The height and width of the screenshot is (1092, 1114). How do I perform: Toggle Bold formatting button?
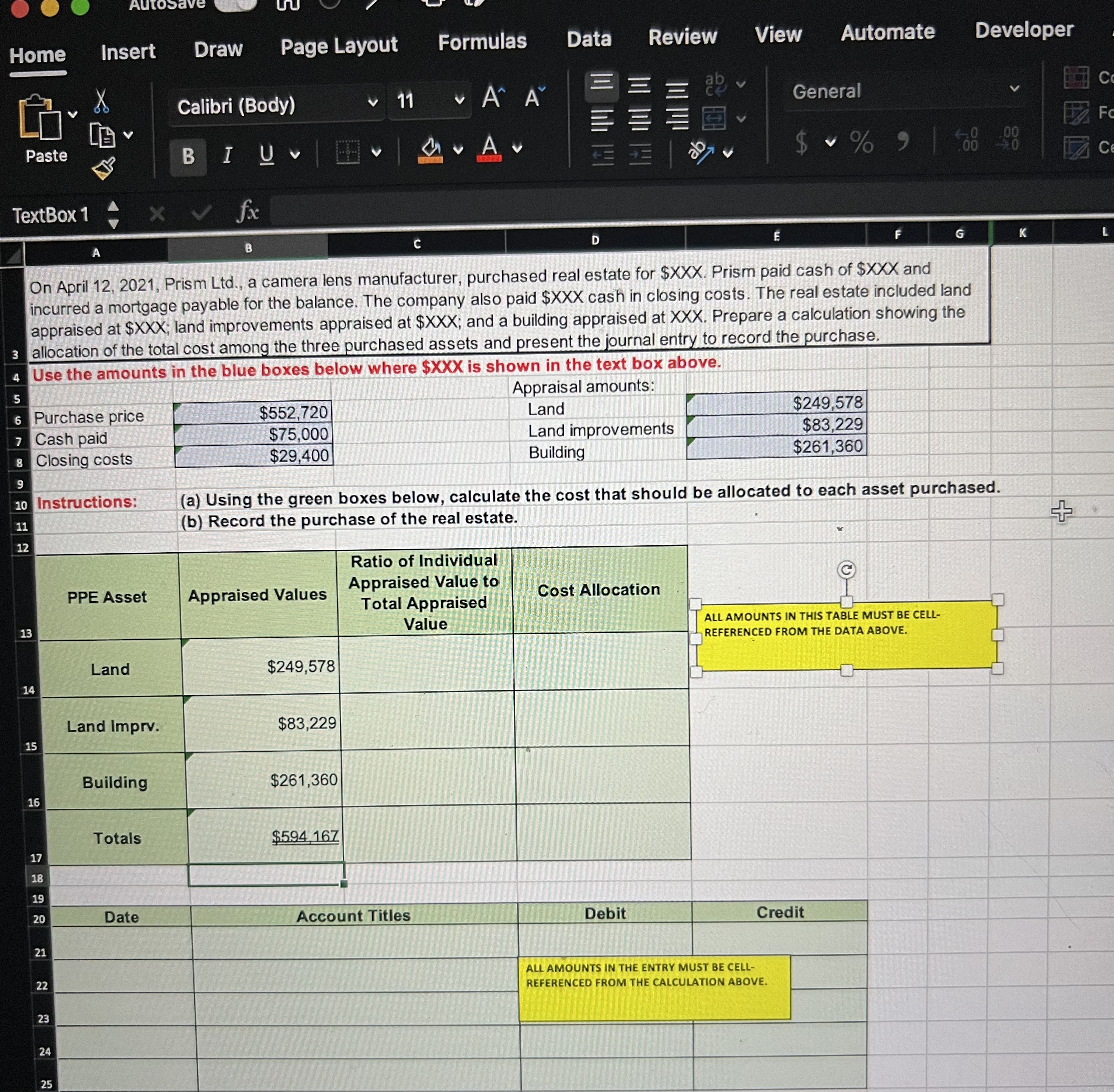[x=188, y=156]
